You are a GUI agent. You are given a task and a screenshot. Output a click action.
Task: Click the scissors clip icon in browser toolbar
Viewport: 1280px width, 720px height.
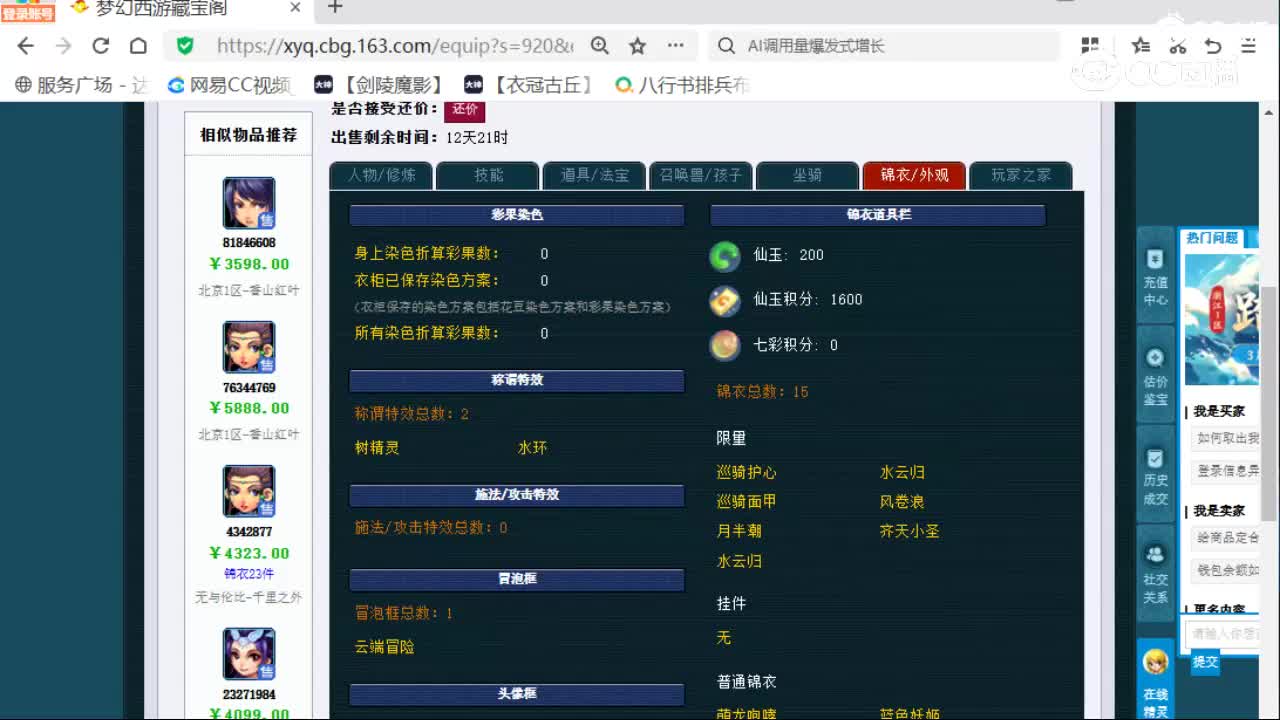pos(1178,45)
